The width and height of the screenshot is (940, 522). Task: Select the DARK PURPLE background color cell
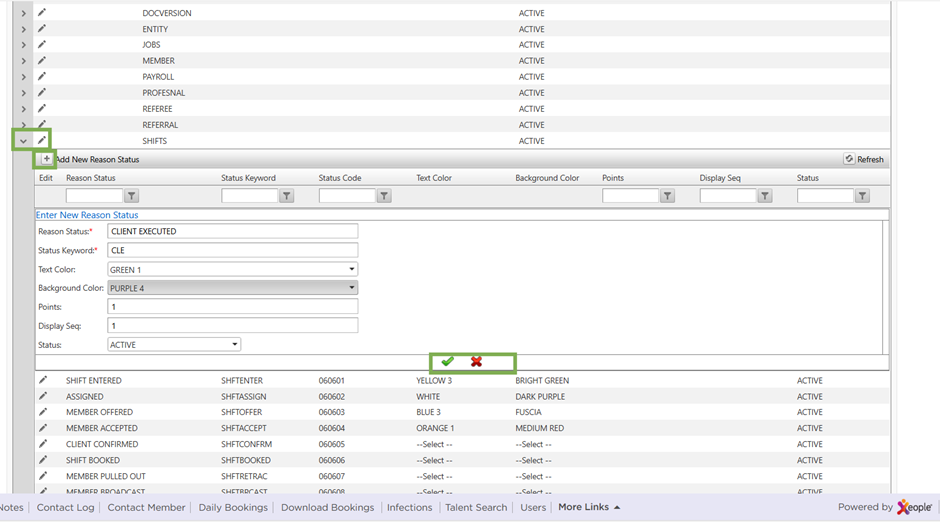540,397
